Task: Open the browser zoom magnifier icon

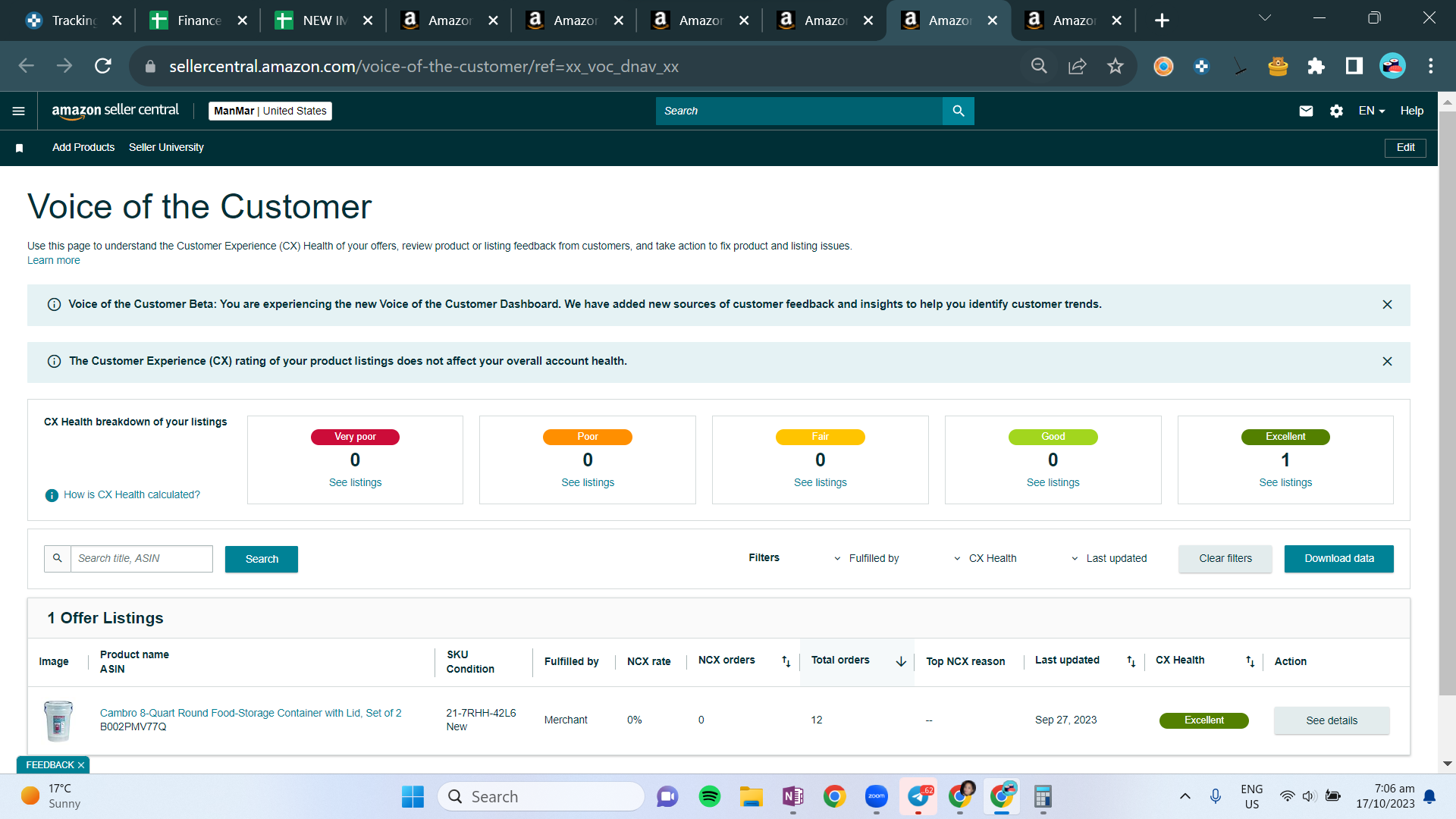Action: tap(1039, 66)
